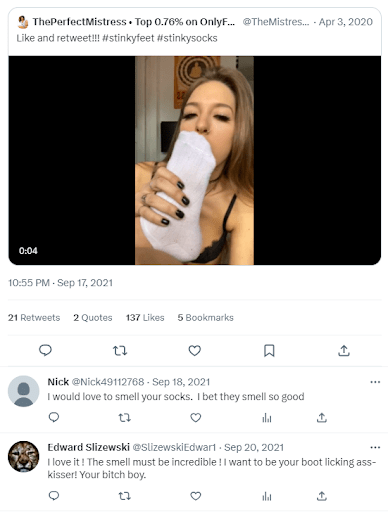The height and width of the screenshot is (512, 388).
Task: Open the 137 Likes list
Action: pyautogui.click(x=145, y=318)
